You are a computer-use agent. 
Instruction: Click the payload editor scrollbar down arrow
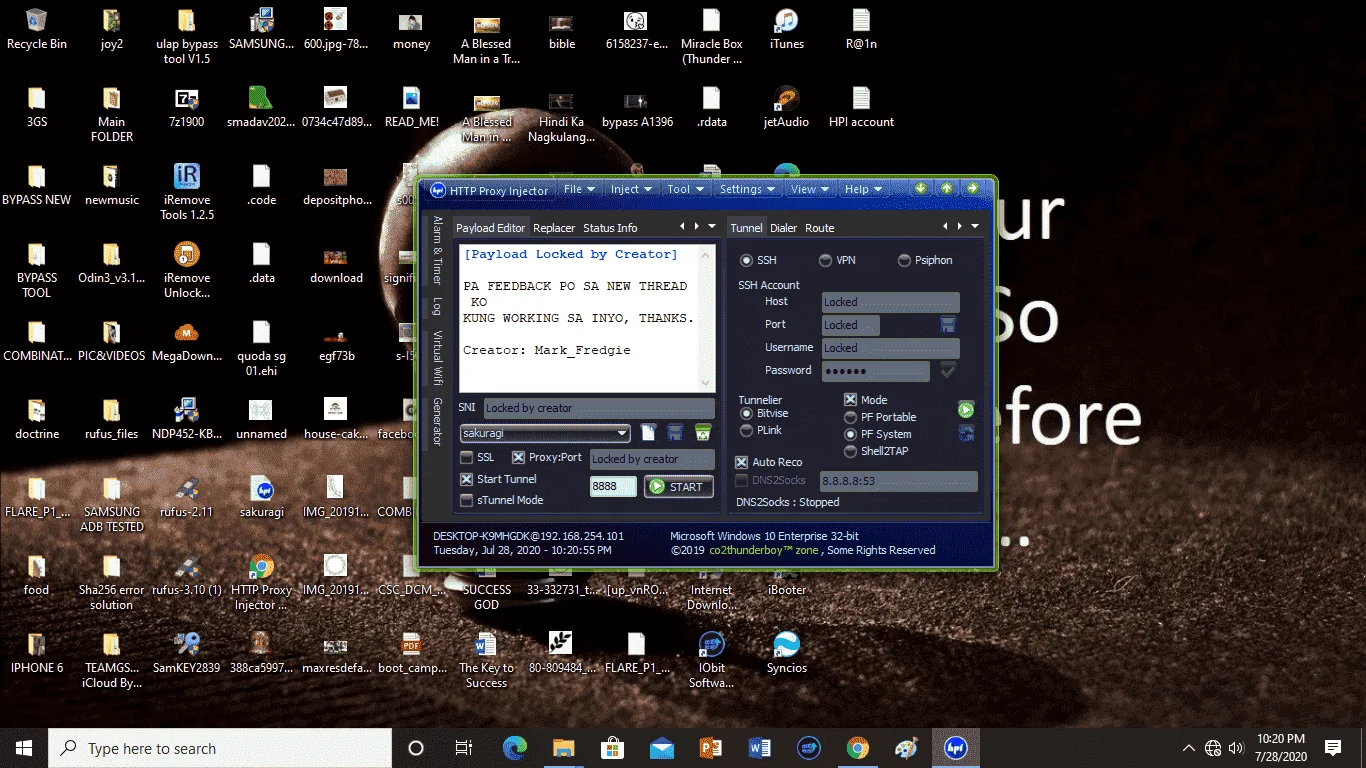pyautogui.click(x=708, y=383)
